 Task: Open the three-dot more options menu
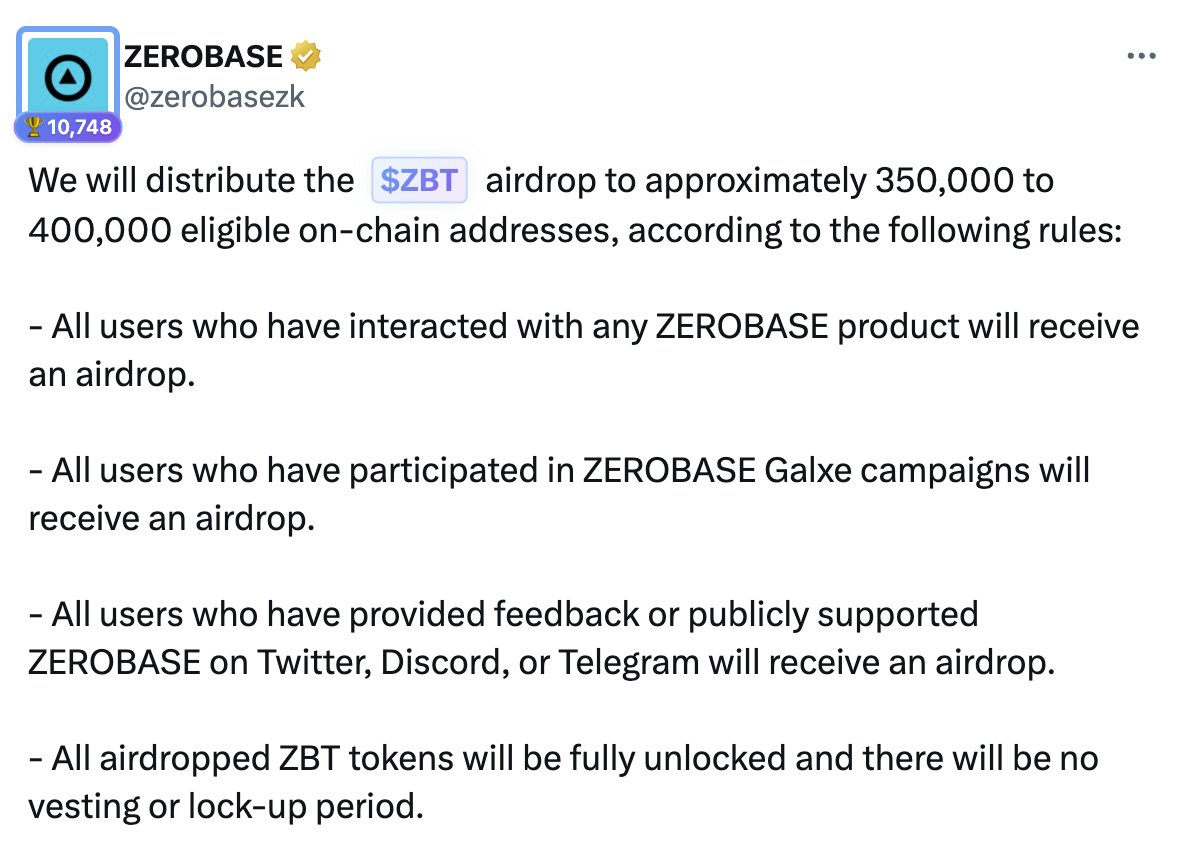click(x=1141, y=56)
